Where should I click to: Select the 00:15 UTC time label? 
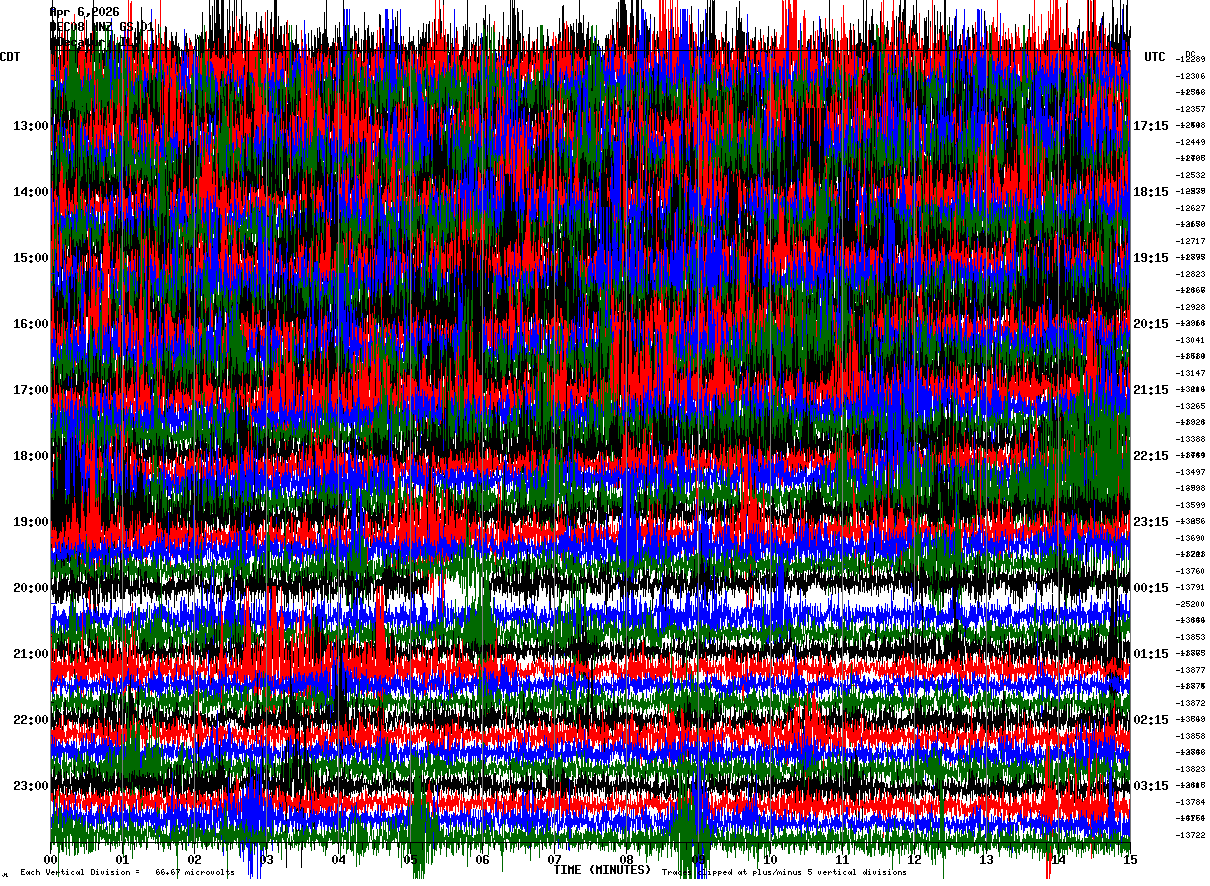click(x=1151, y=588)
